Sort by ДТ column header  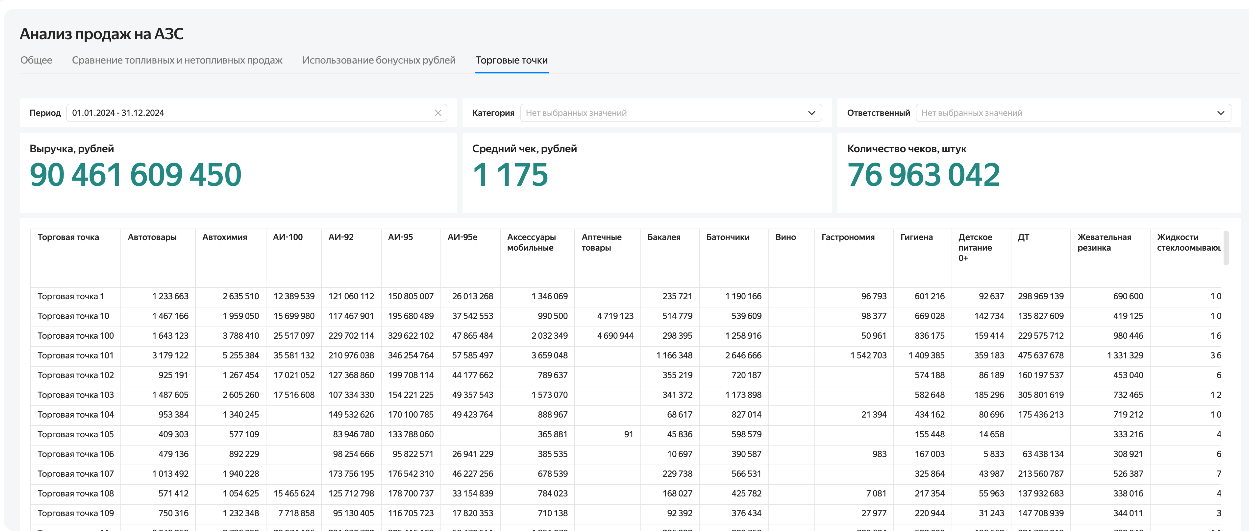[x=1024, y=237]
